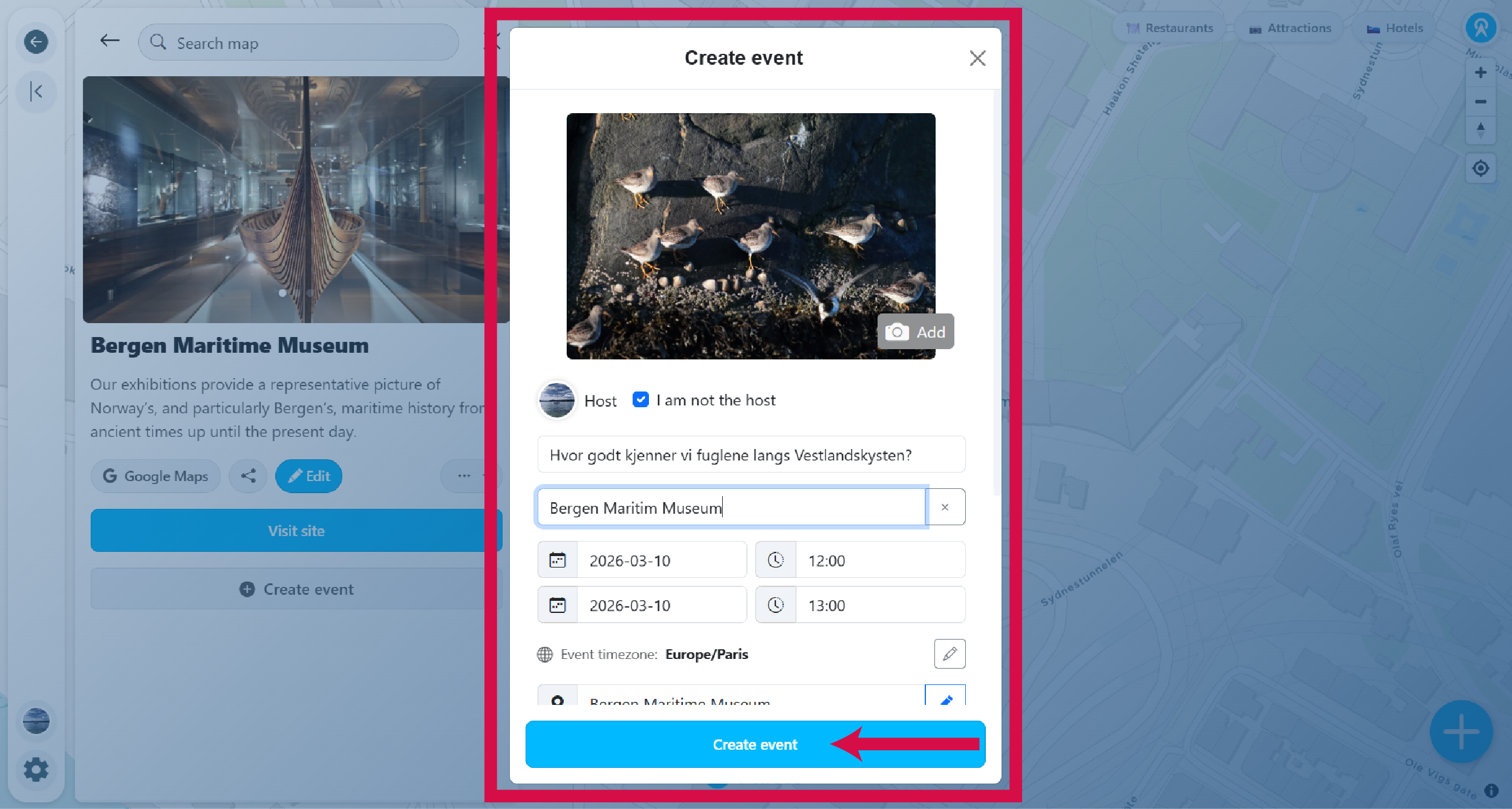Collapse the sidebar with the arrow icon
1512x809 pixels.
(x=36, y=91)
